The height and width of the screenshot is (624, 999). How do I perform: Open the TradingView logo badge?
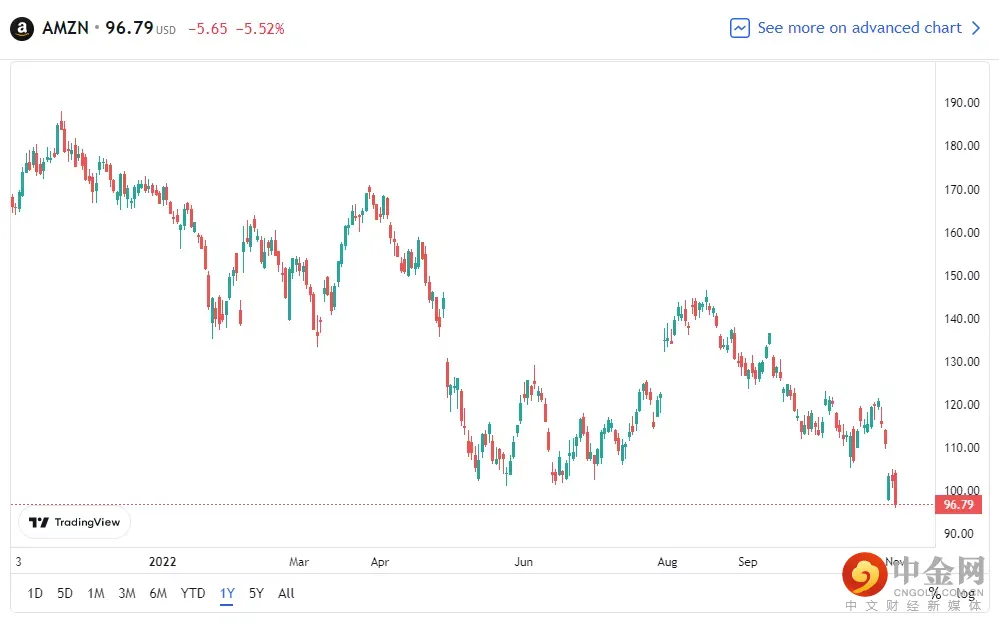coord(74,522)
